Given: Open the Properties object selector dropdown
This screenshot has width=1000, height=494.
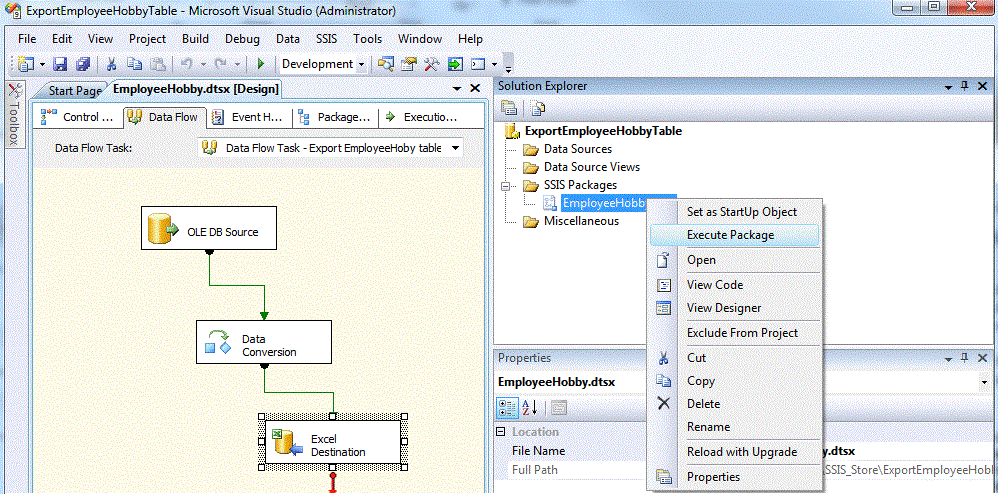Looking at the screenshot, I should 983,382.
